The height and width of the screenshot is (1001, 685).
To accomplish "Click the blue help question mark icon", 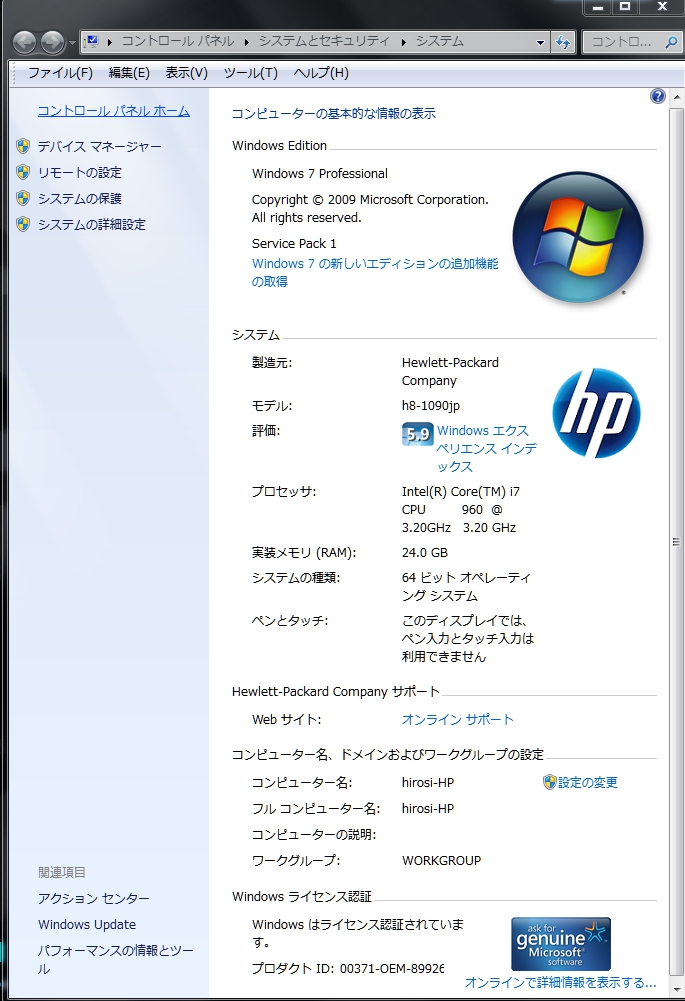I will click(x=658, y=96).
